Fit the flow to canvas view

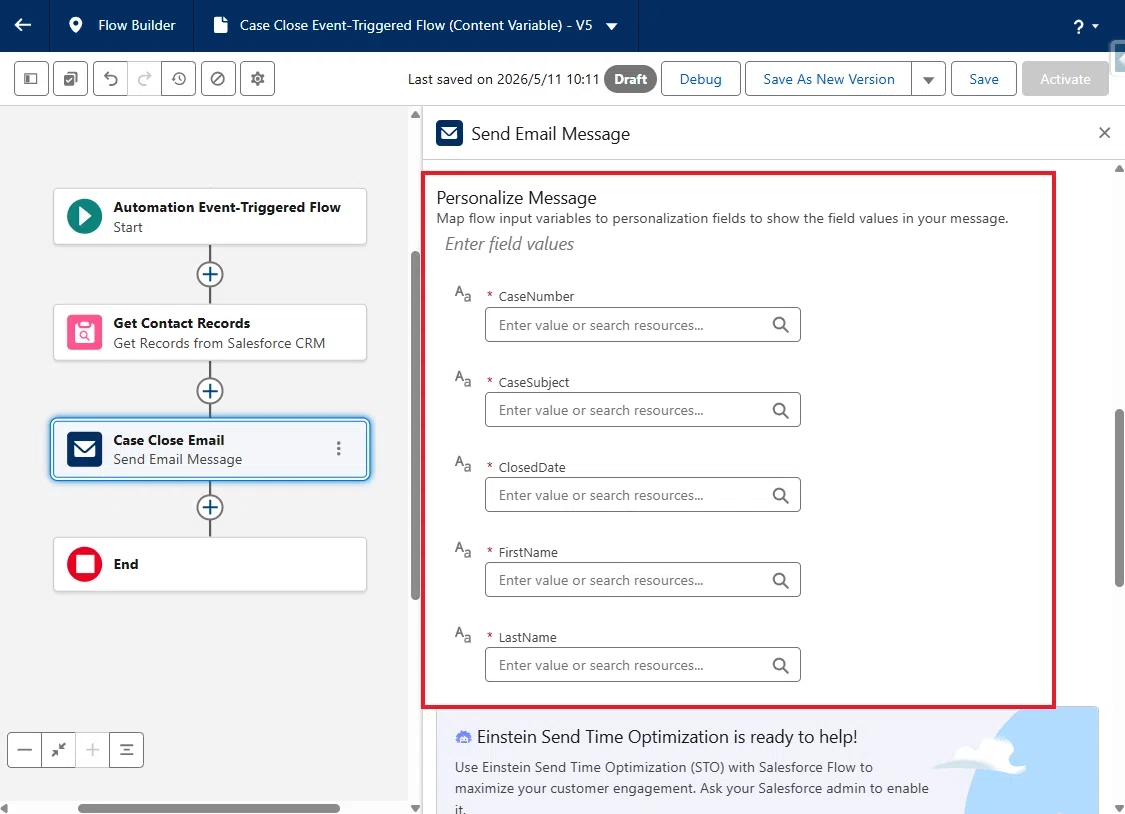(59, 750)
